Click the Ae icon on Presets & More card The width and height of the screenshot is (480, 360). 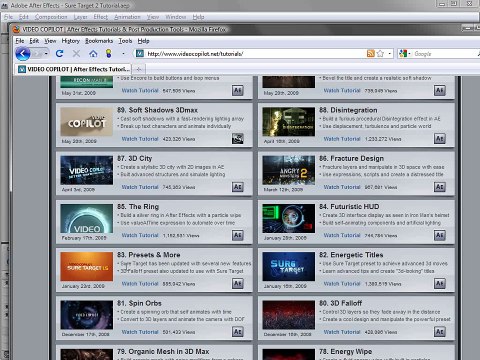click(x=238, y=283)
